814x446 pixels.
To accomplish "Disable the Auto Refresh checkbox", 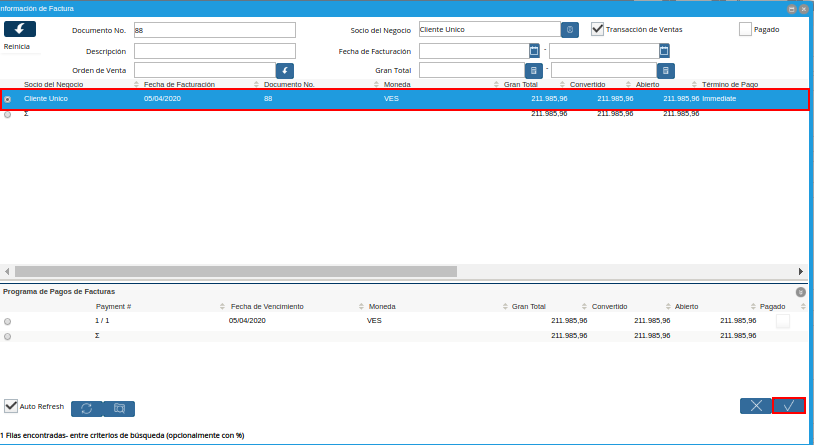I will tap(11, 407).
